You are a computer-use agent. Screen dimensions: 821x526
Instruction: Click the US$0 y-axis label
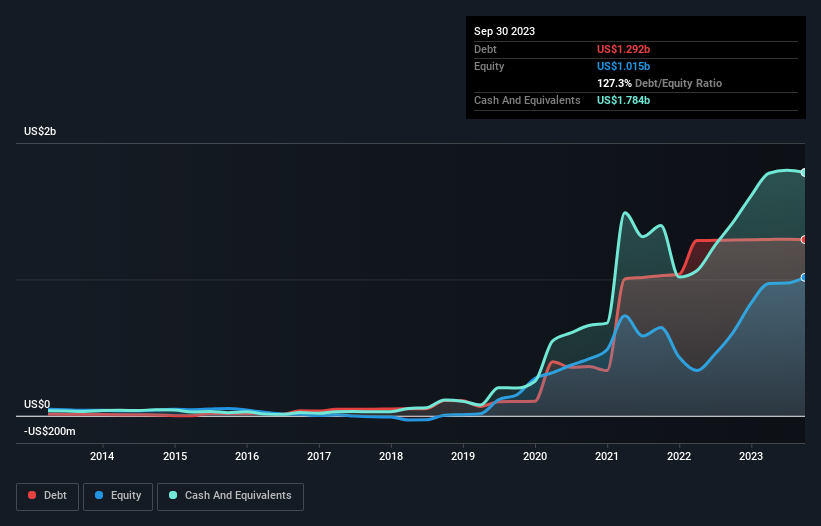pyautogui.click(x=37, y=405)
